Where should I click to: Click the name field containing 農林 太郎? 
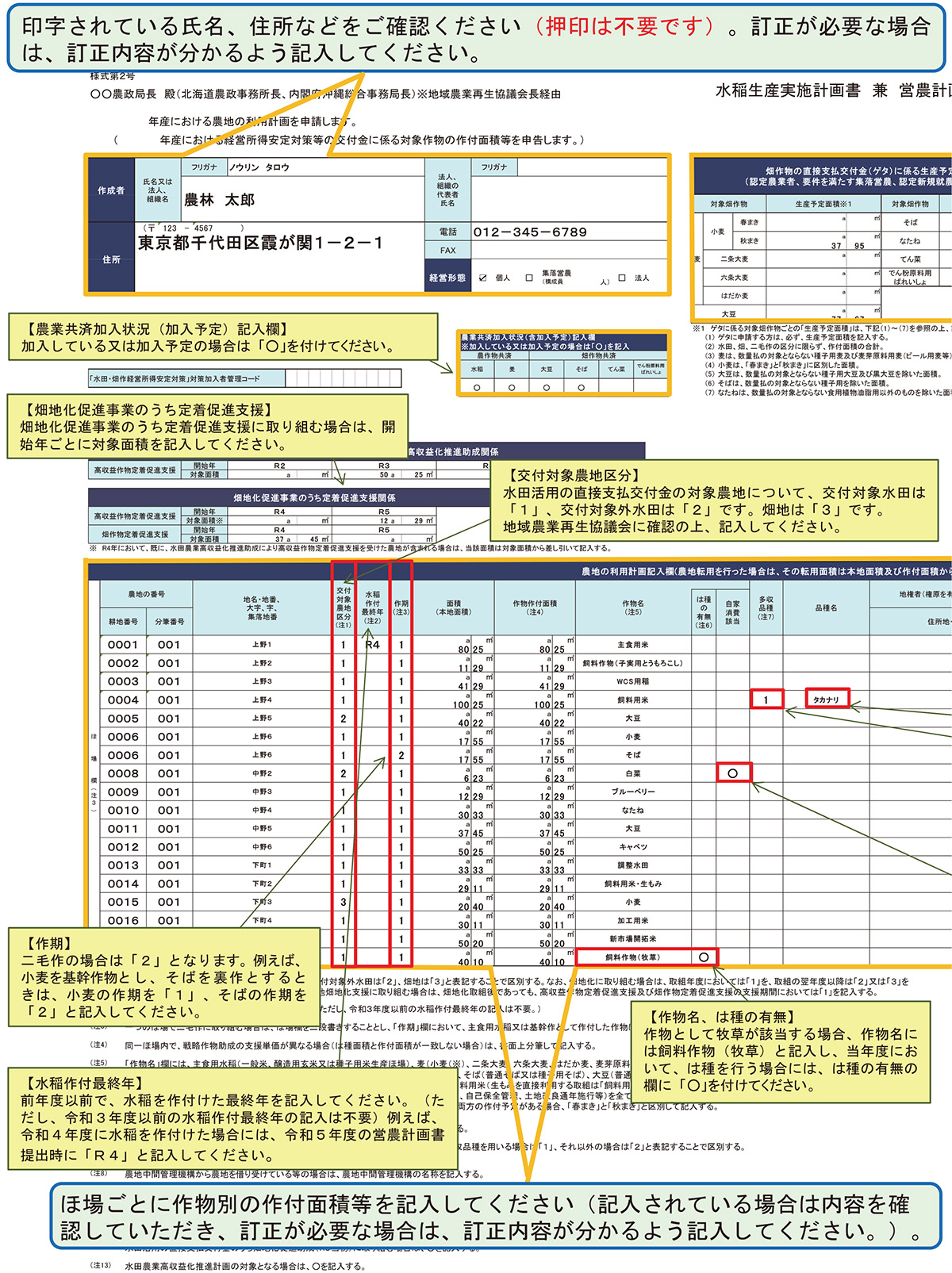pos(304,200)
